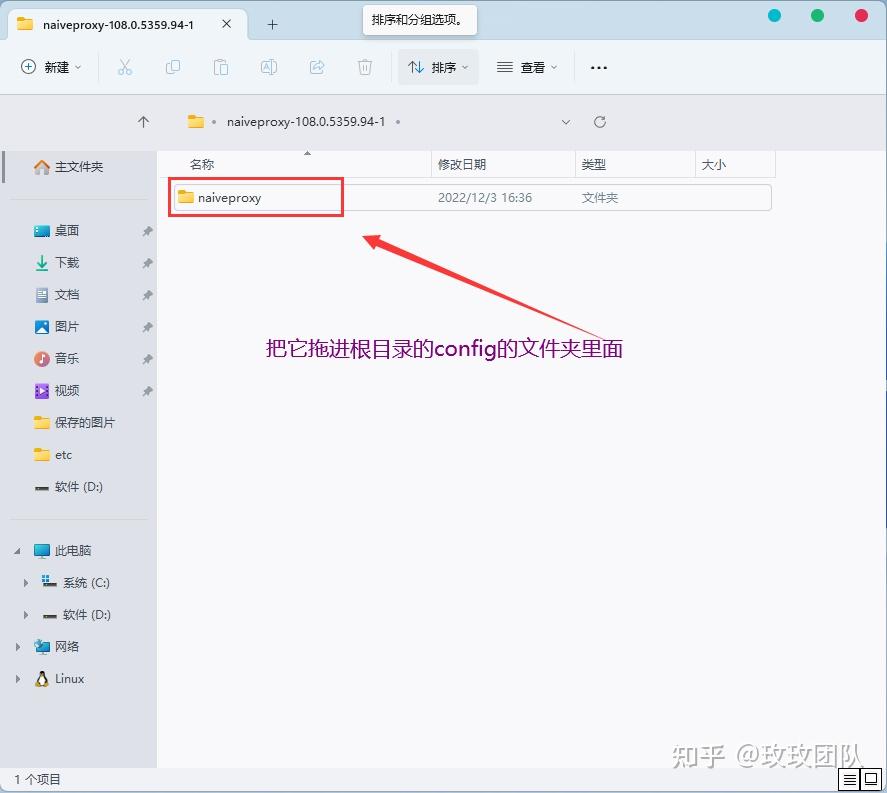Viewport: 887px width, 793px height.
Task: Click the folder icon in address bar
Action: click(196, 122)
